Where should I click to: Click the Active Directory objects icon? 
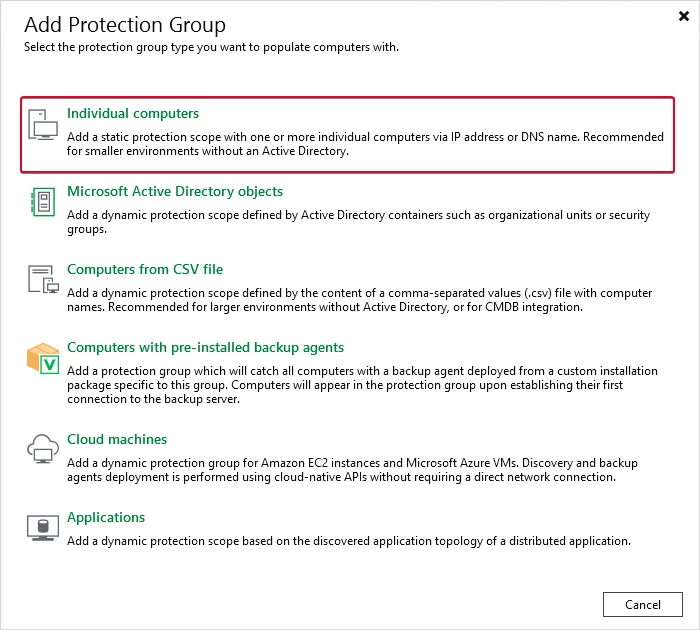pos(43,202)
